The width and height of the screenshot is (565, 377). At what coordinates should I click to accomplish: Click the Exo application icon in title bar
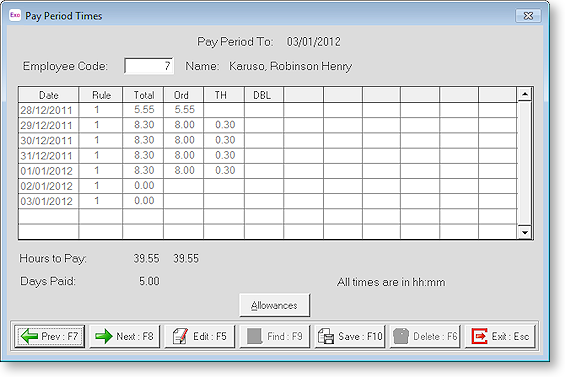point(15,15)
